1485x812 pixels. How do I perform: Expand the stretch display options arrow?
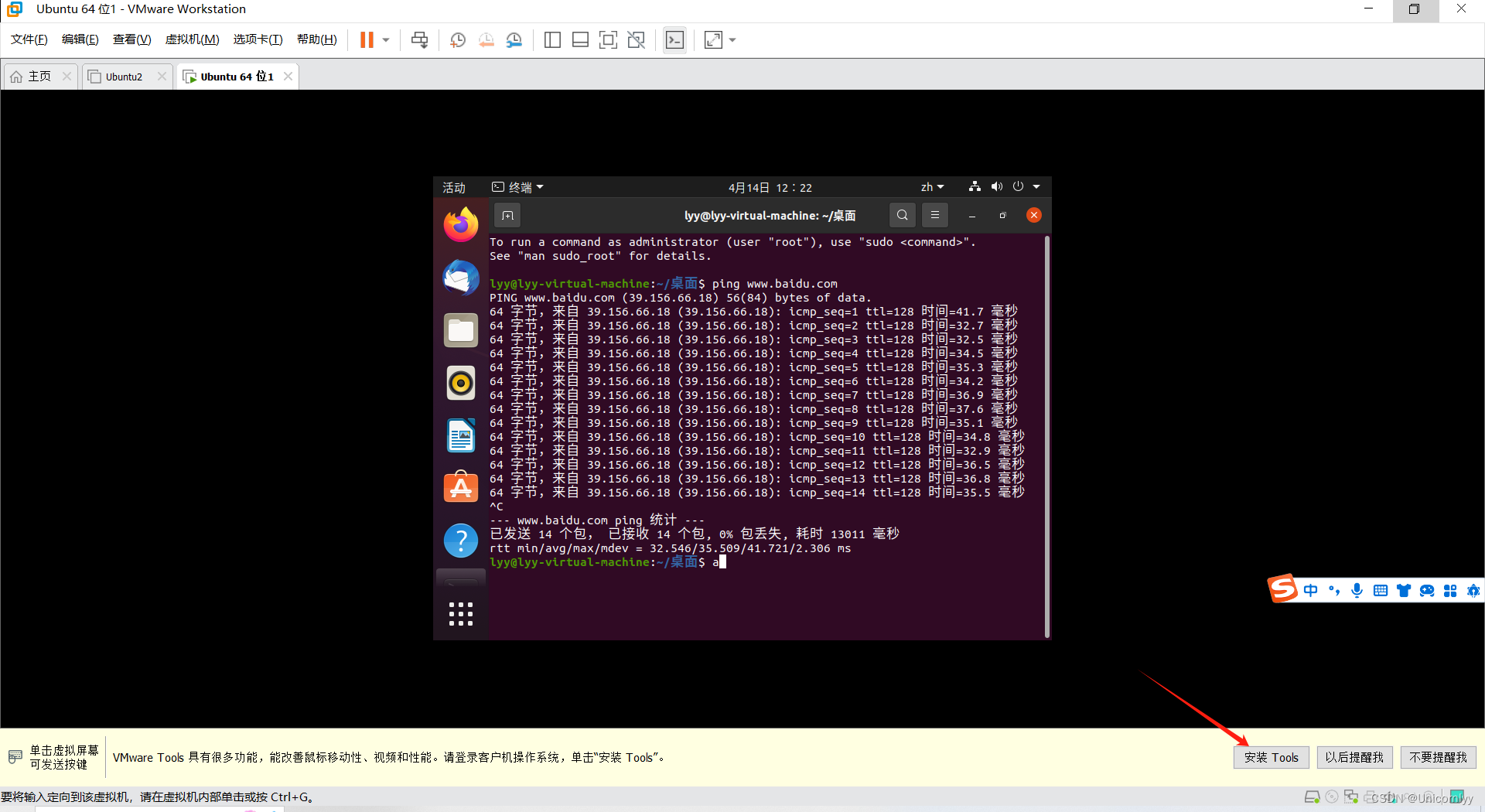pos(732,40)
